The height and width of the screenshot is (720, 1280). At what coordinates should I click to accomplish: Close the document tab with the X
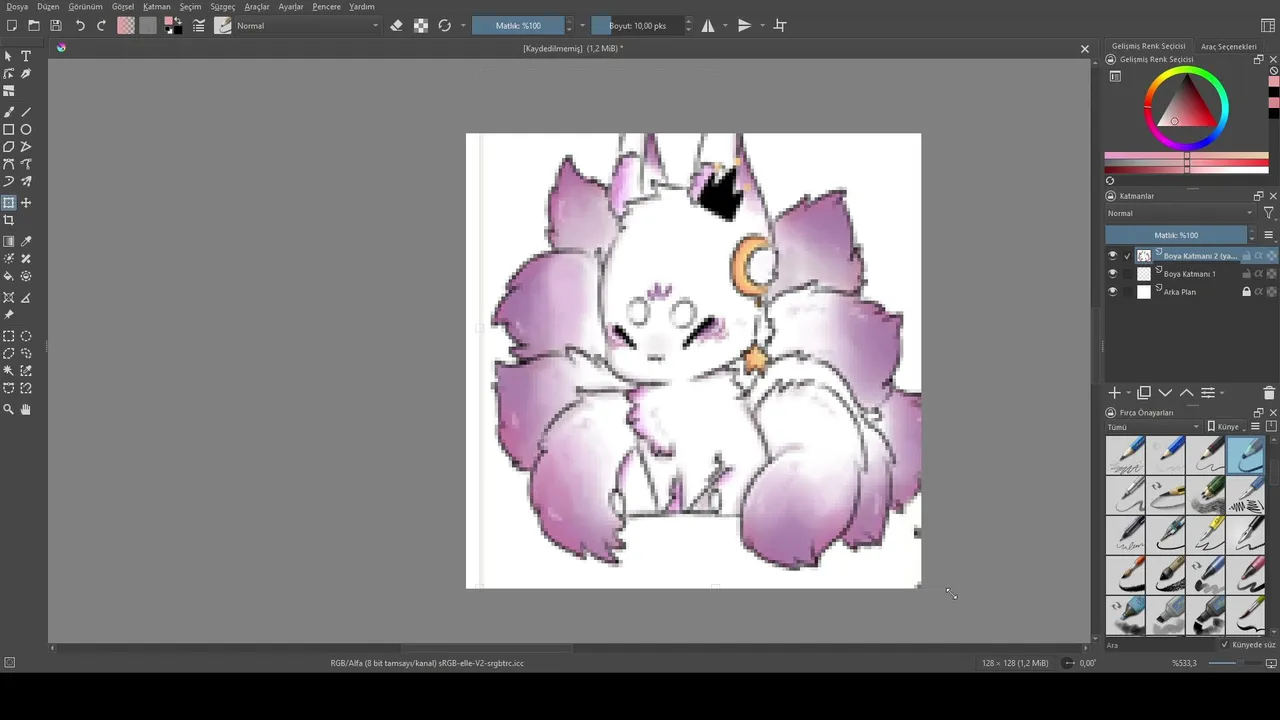1085,49
